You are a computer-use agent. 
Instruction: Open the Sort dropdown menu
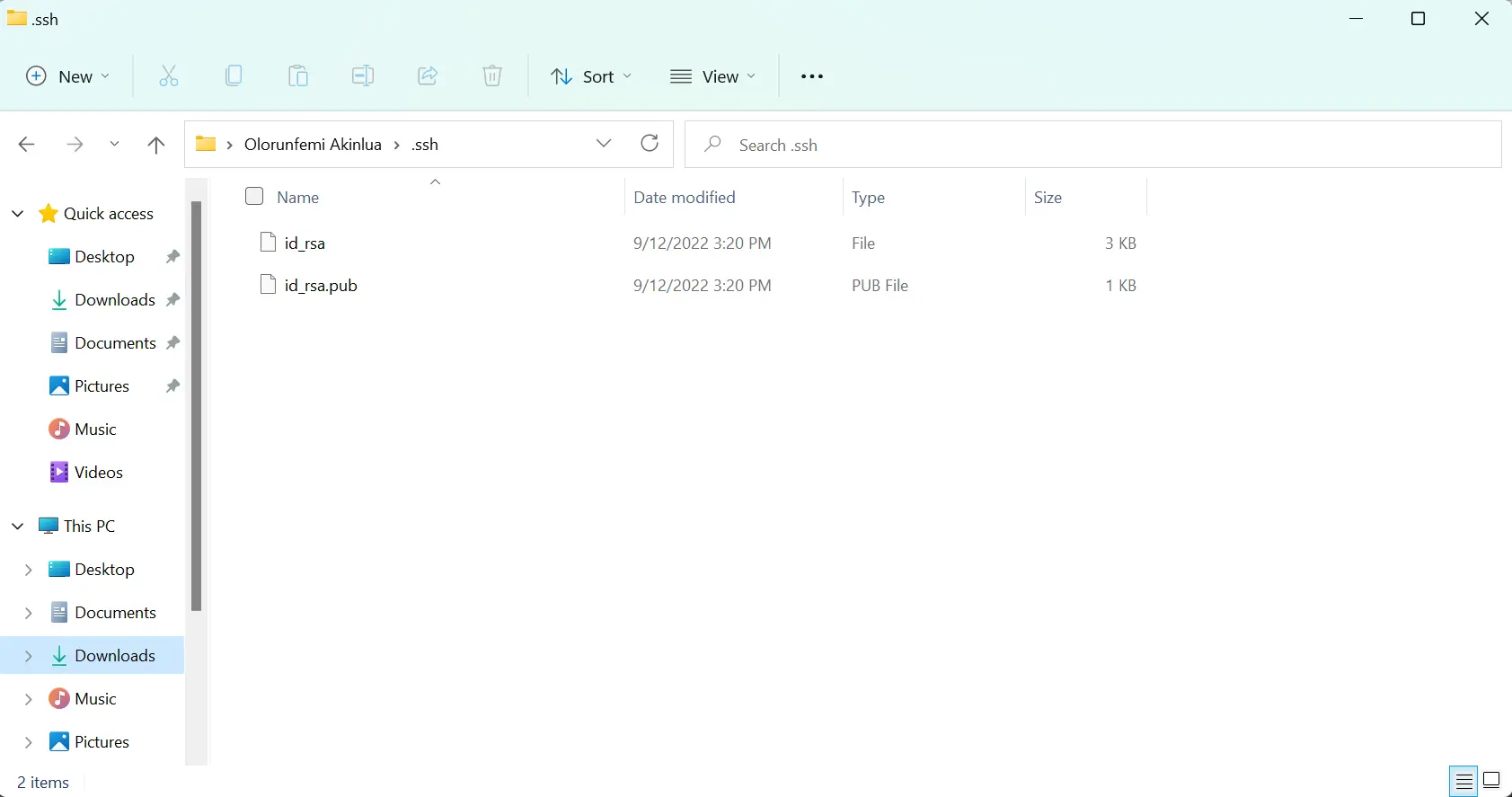pyautogui.click(x=591, y=76)
